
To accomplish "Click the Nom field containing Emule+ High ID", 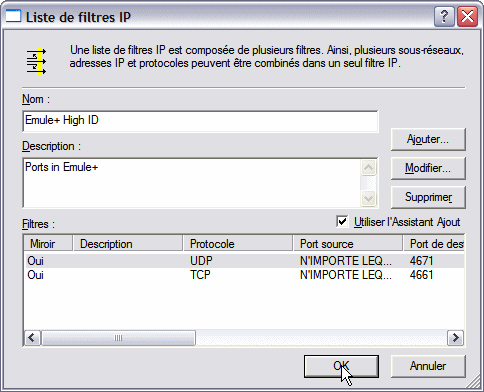I will point(200,121).
